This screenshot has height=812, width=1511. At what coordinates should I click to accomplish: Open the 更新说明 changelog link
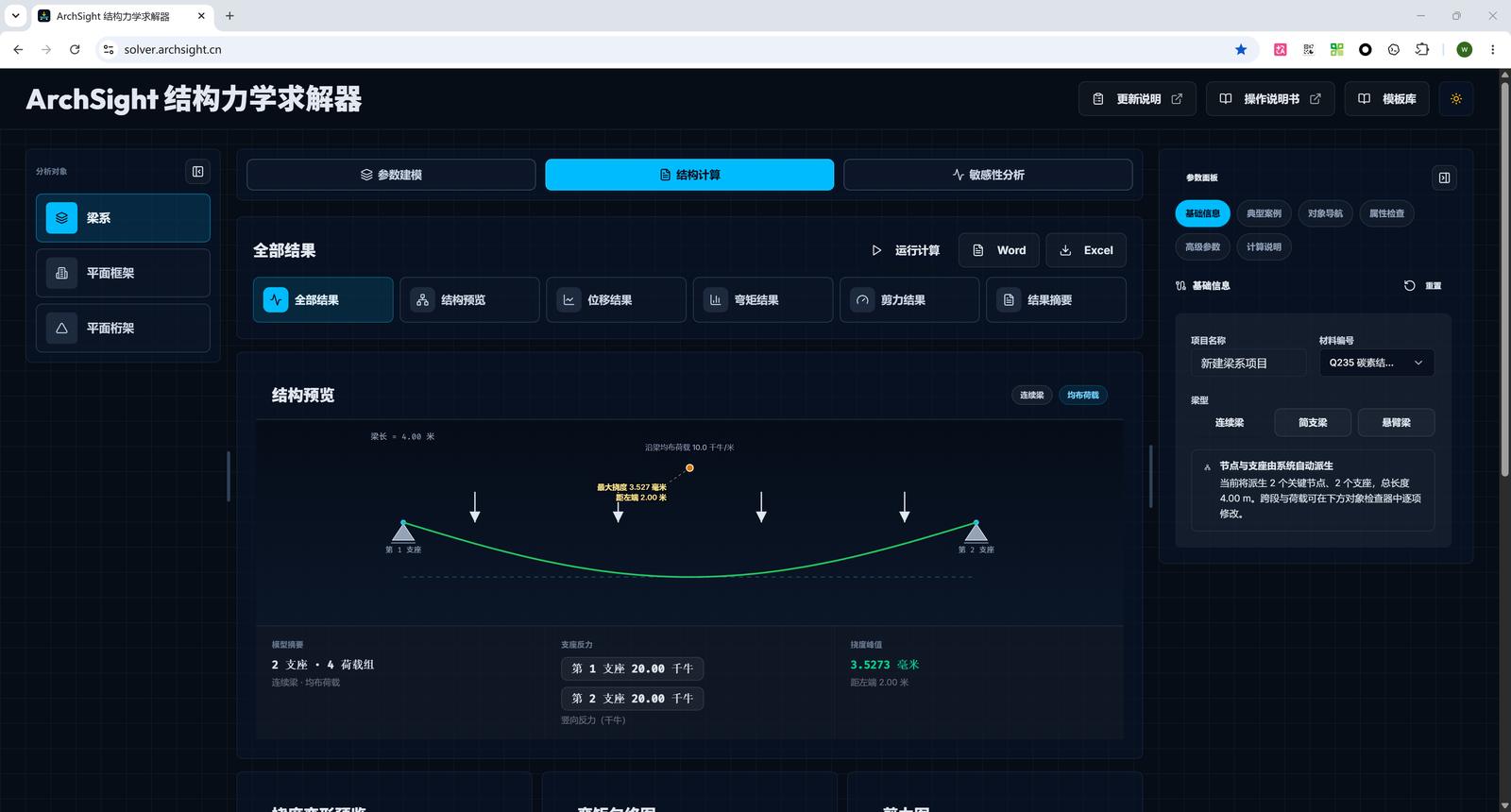[x=1137, y=99]
